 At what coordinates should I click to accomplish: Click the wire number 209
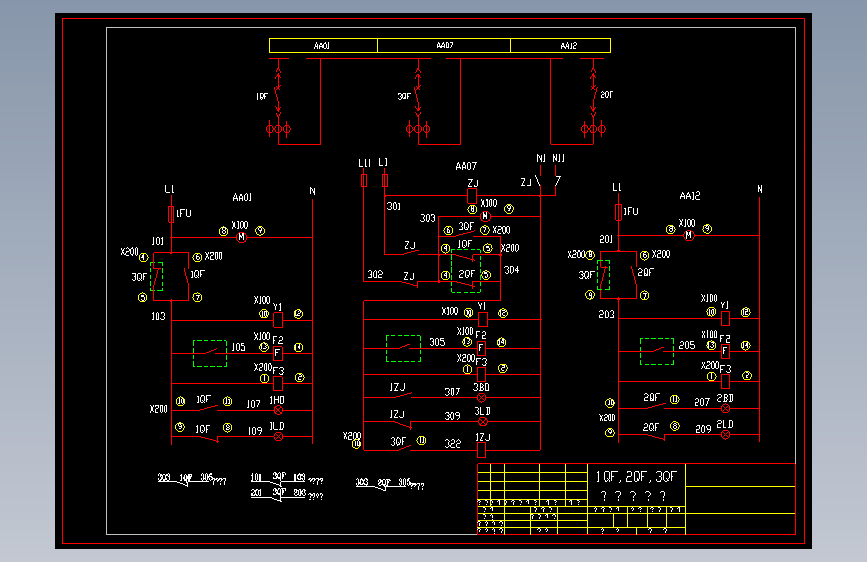point(703,429)
